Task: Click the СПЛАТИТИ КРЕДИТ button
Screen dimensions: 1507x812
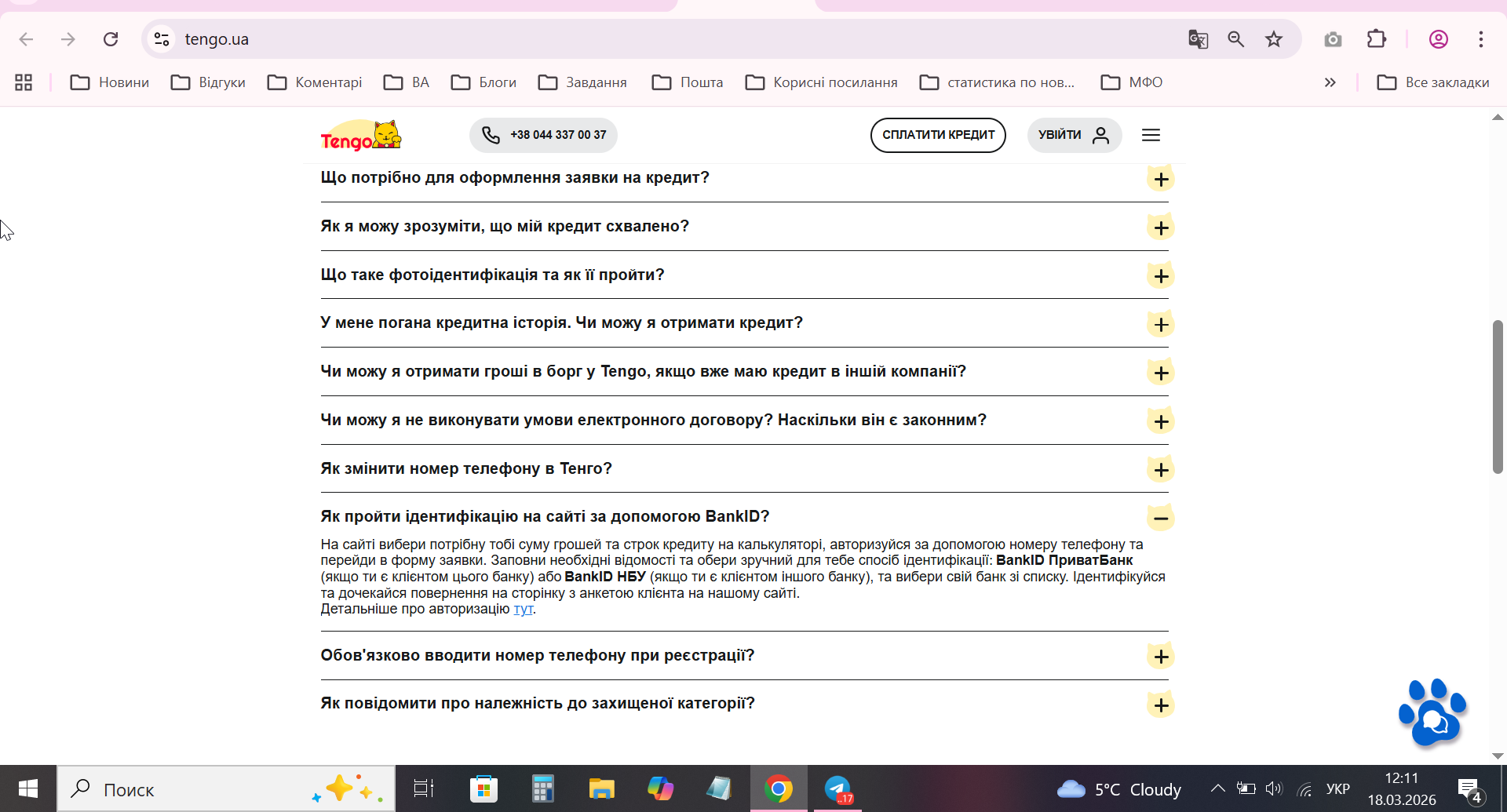Action: 938,135
